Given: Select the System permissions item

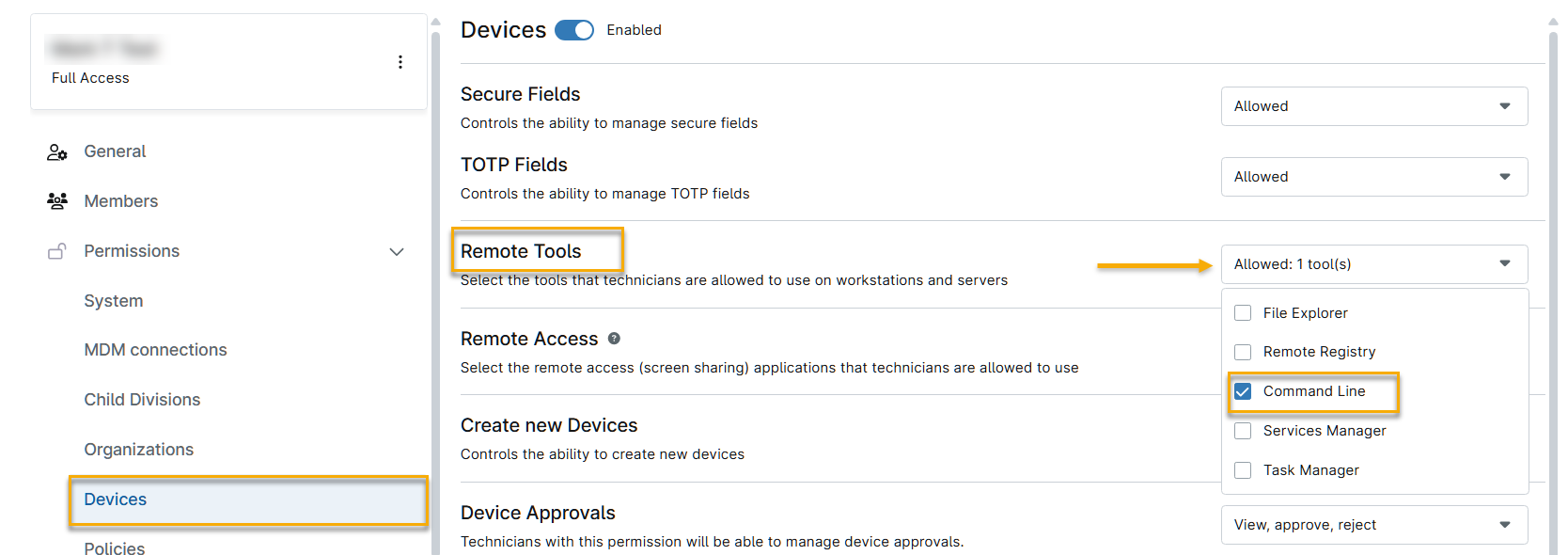Looking at the screenshot, I should click(x=114, y=301).
